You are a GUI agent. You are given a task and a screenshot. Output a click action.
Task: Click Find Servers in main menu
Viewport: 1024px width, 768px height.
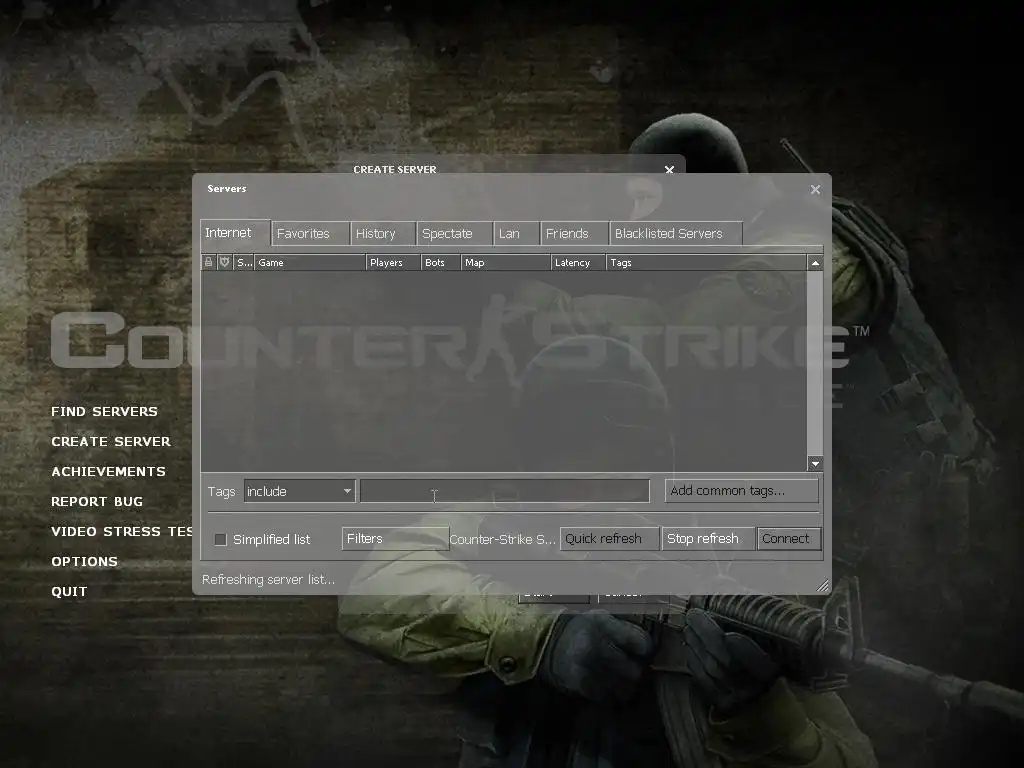pyautogui.click(x=104, y=411)
